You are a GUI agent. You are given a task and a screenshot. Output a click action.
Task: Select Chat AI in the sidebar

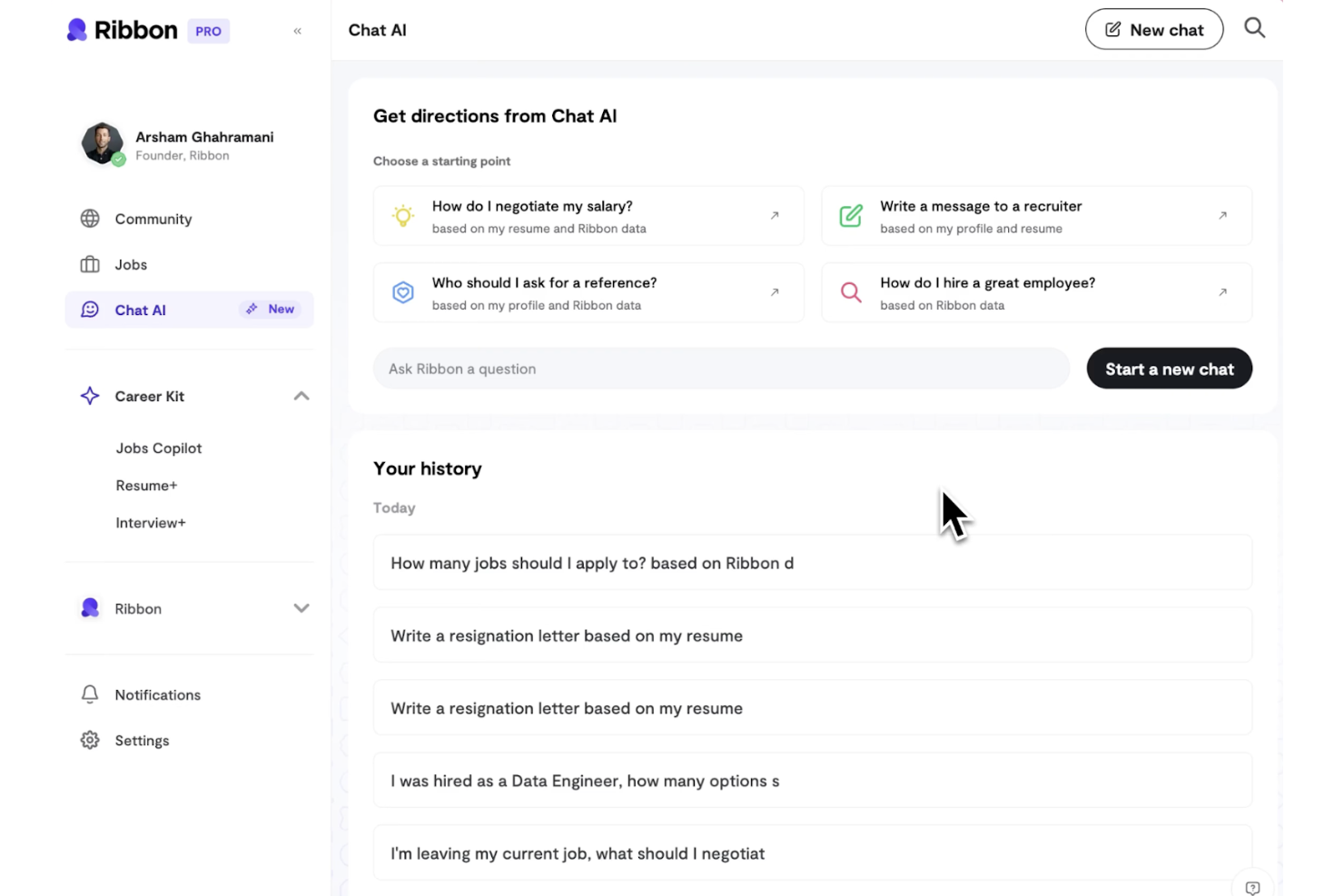[x=189, y=310]
